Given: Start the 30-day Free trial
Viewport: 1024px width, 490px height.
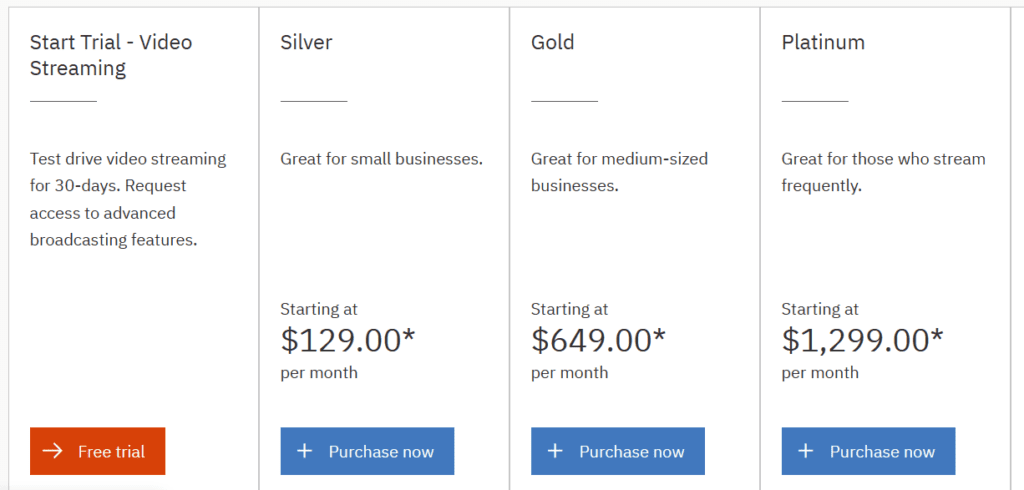Looking at the screenshot, I should point(98,452).
